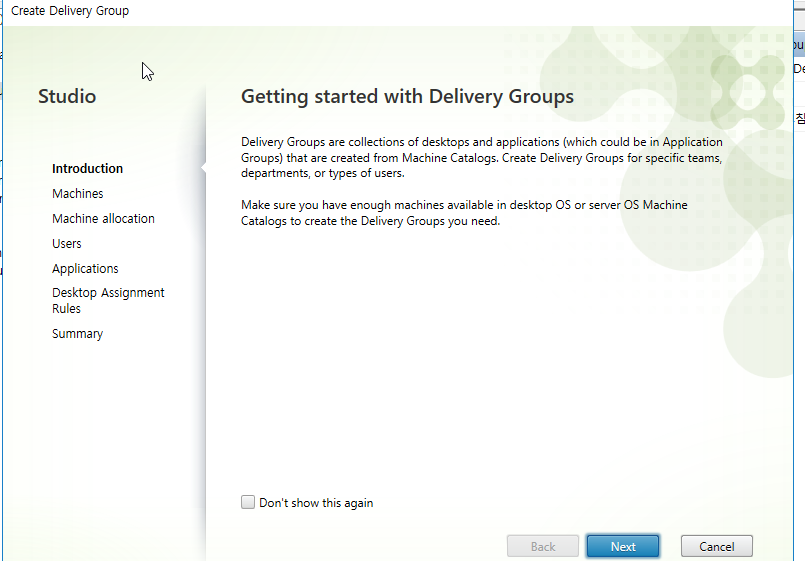The image size is (805, 561).
Task: Click the "Create Delivery Group" window title
Action: click(70, 11)
